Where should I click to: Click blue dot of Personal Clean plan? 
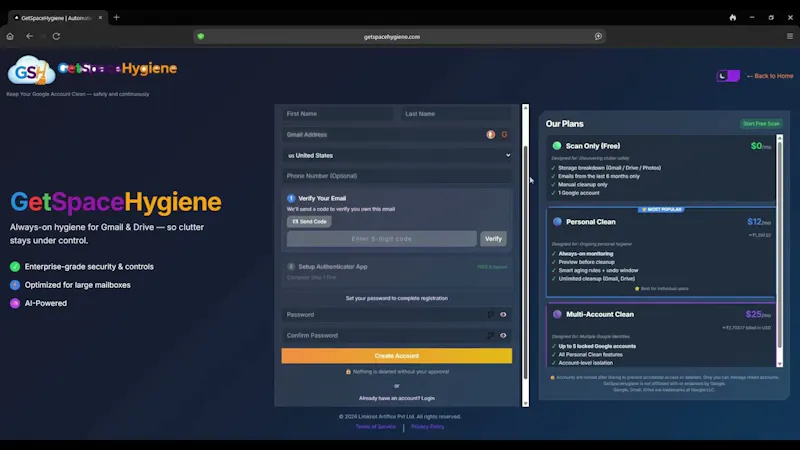[557, 222]
